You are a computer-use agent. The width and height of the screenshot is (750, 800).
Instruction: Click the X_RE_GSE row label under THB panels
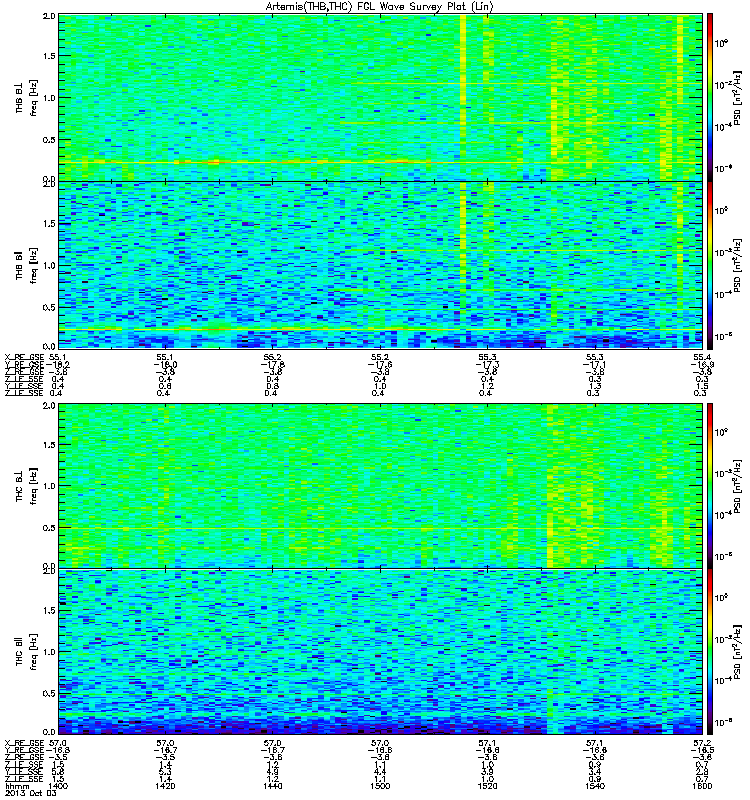24,357
